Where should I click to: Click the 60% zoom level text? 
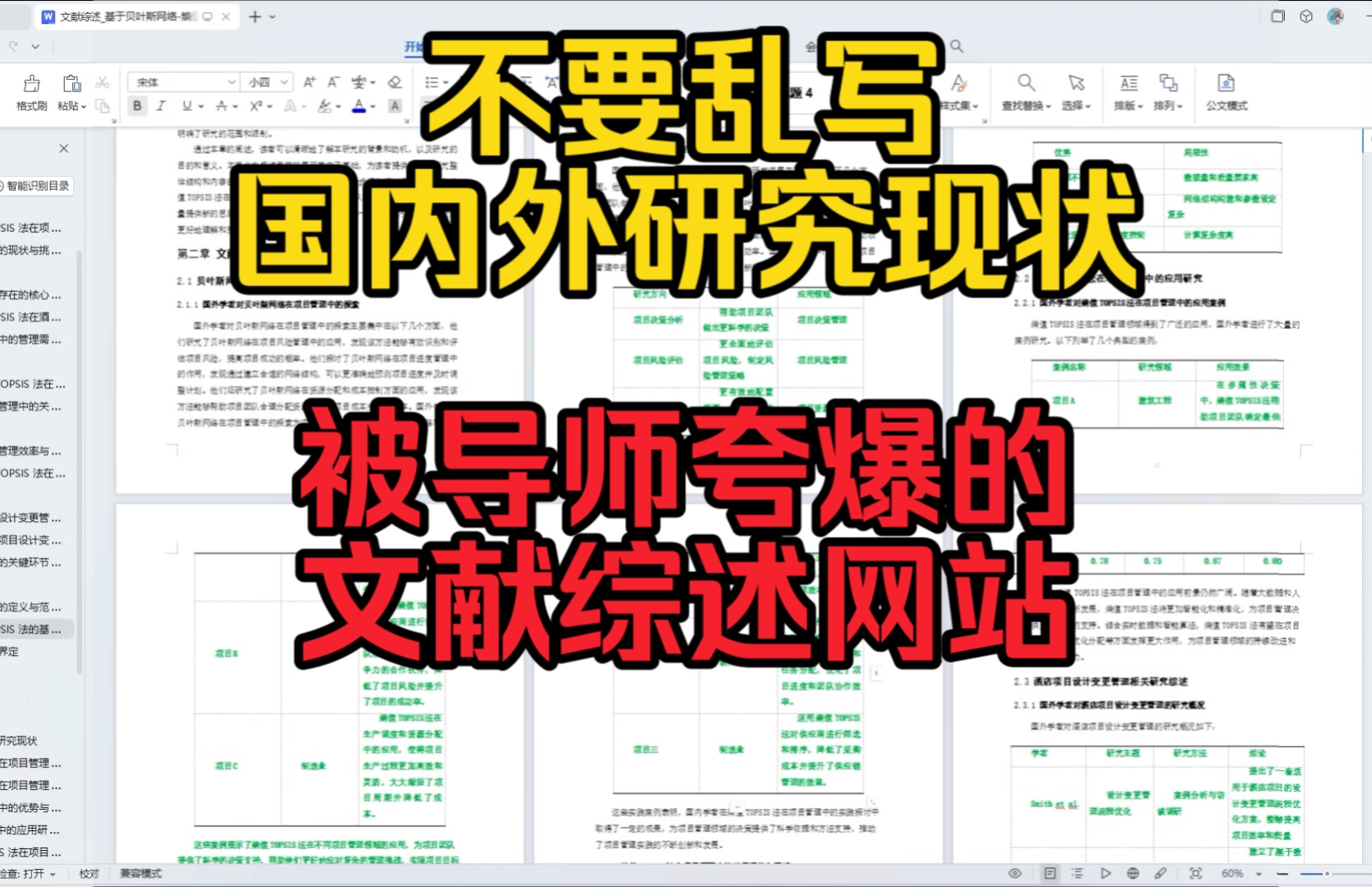click(x=1232, y=873)
